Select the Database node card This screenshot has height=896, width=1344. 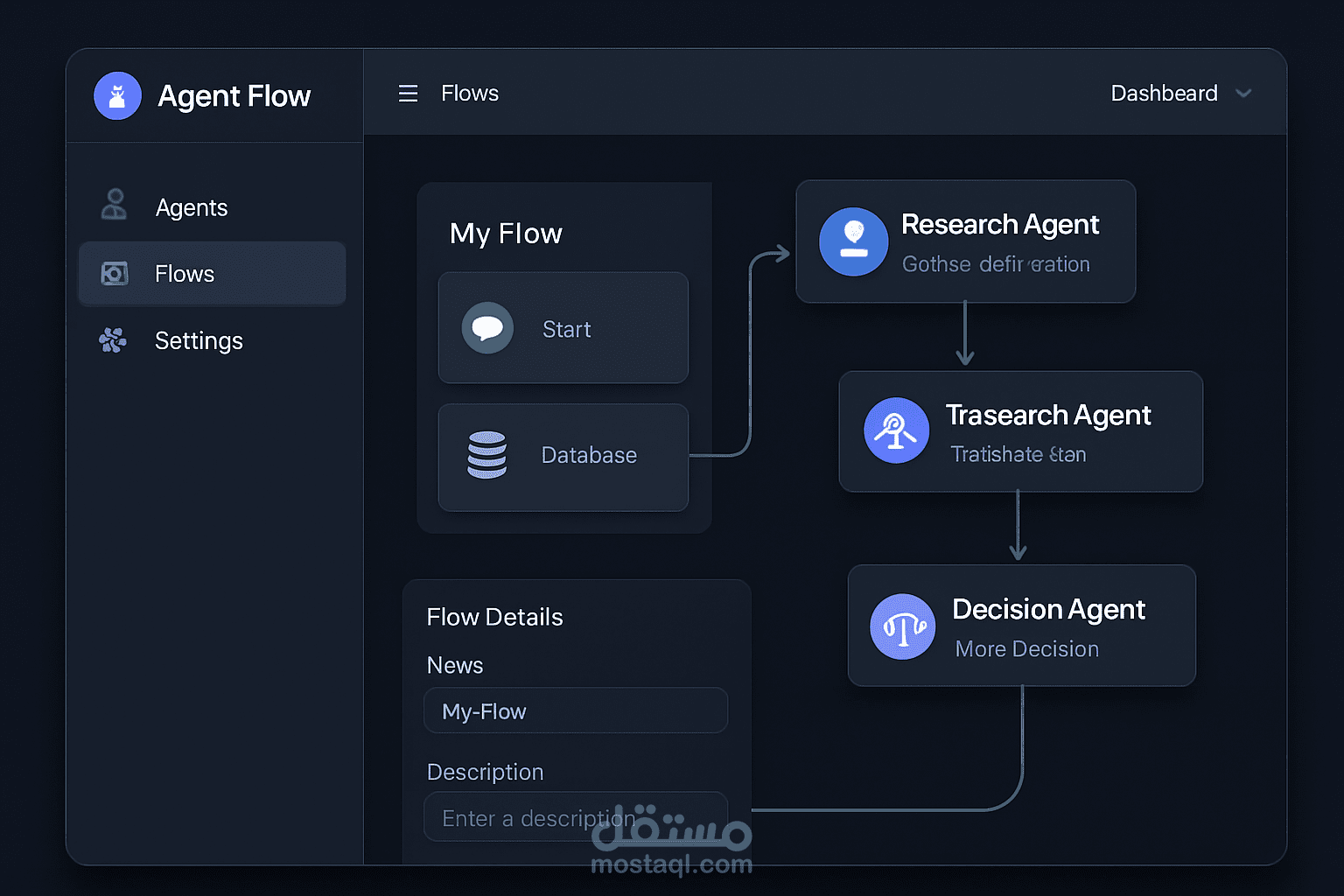[x=563, y=458]
